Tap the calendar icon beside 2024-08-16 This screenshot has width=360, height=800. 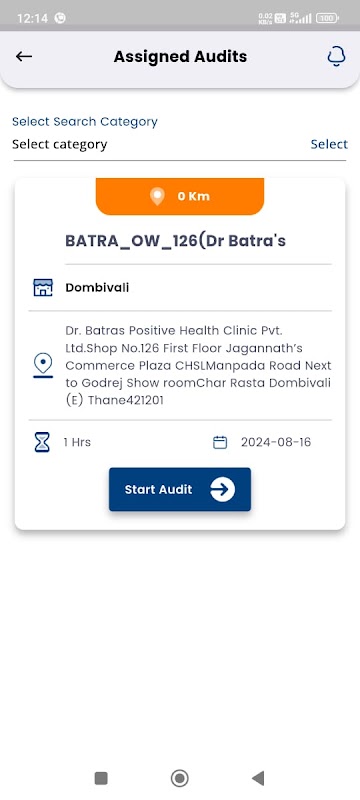pyautogui.click(x=220, y=442)
